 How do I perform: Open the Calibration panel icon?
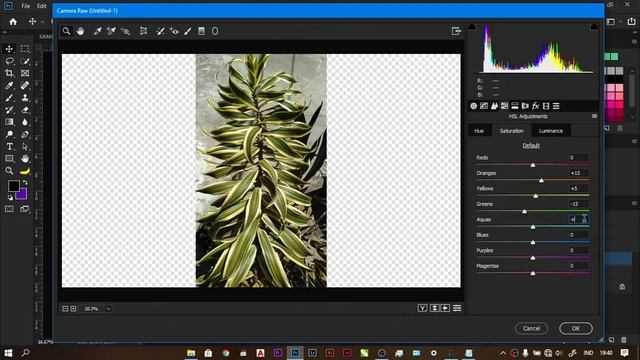[546, 106]
